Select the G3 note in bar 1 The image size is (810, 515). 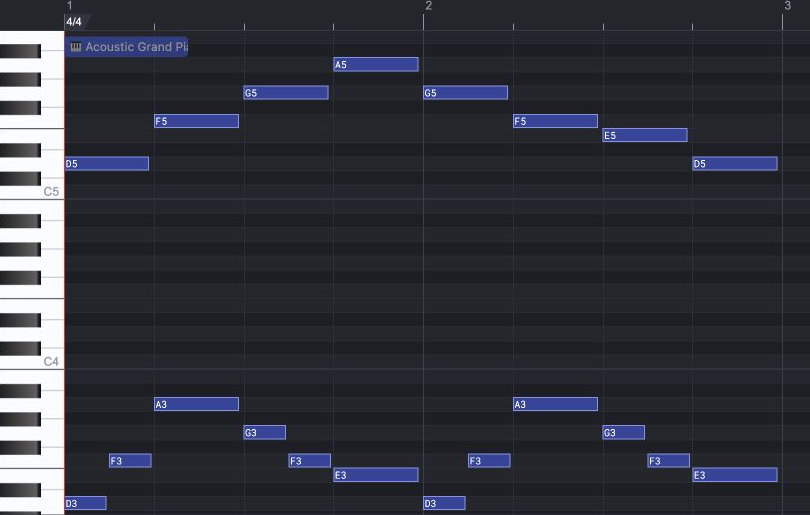pos(264,432)
